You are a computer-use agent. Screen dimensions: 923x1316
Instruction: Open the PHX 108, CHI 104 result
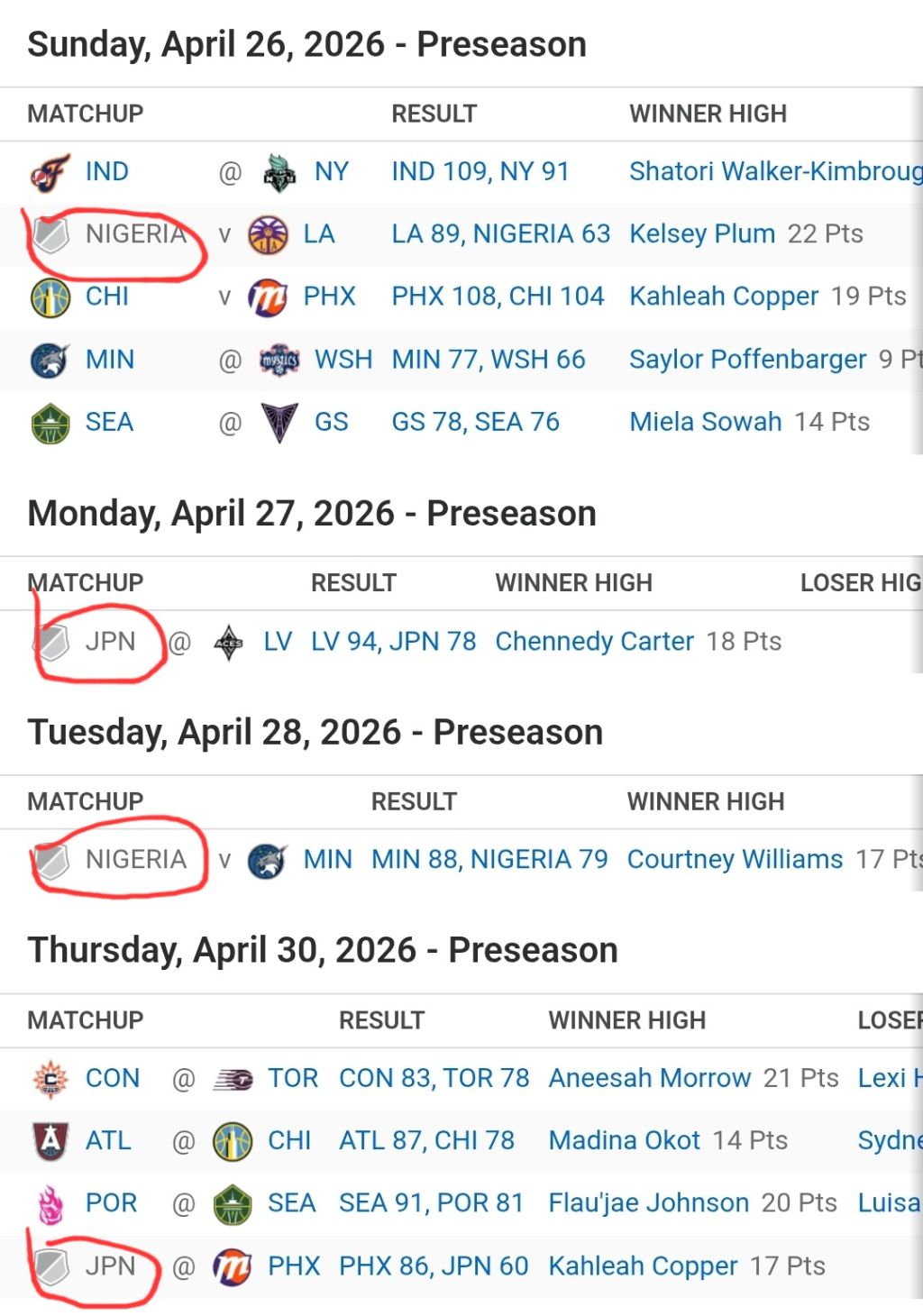tap(498, 296)
